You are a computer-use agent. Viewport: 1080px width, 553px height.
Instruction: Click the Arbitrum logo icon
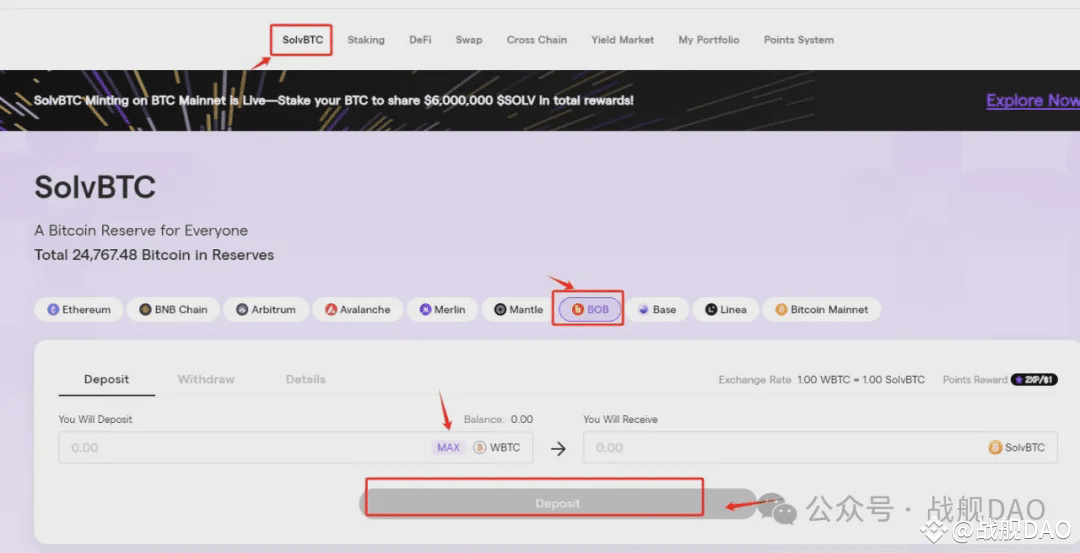242,310
